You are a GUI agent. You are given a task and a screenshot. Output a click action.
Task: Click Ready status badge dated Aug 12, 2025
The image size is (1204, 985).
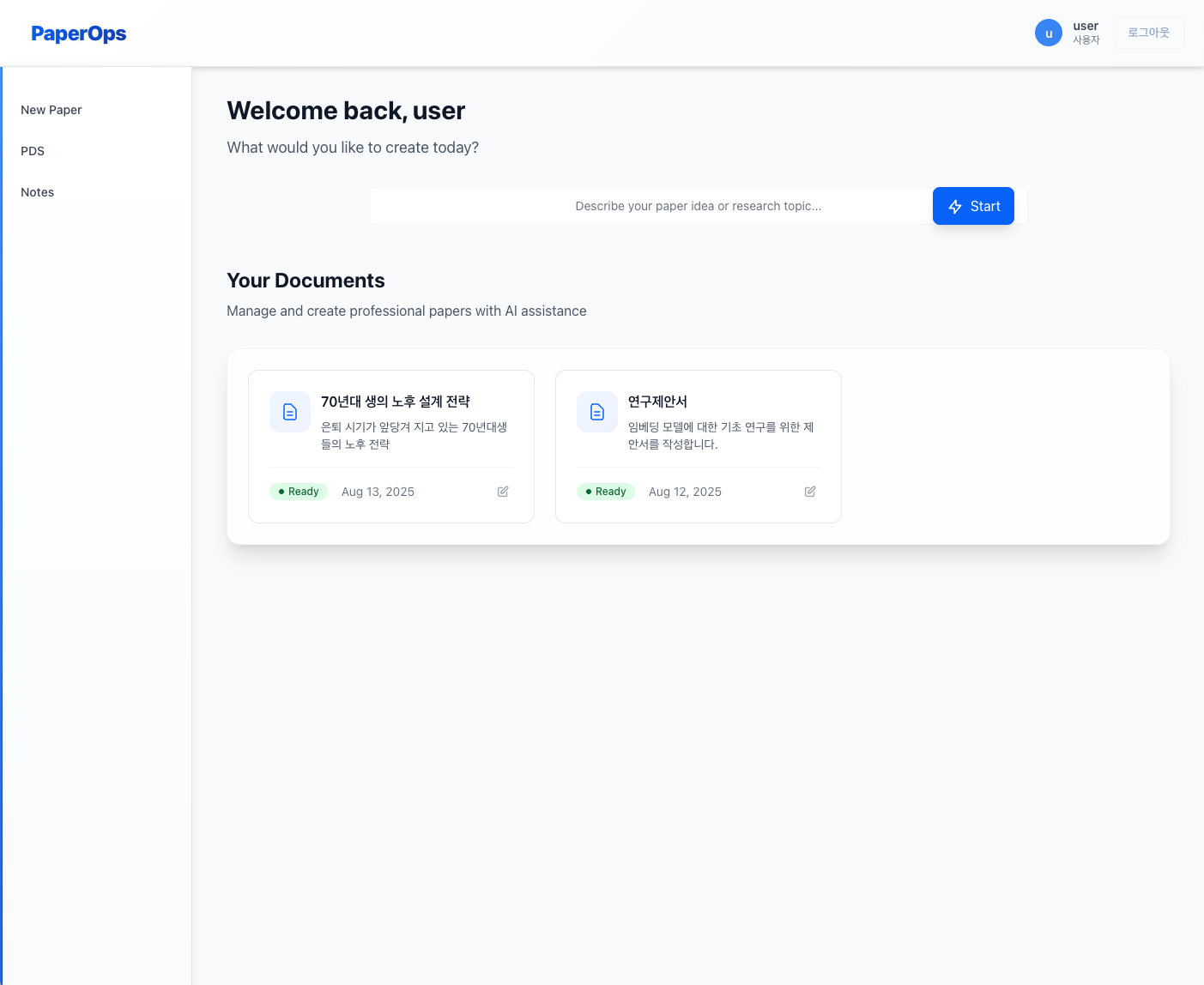pyautogui.click(x=606, y=492)
